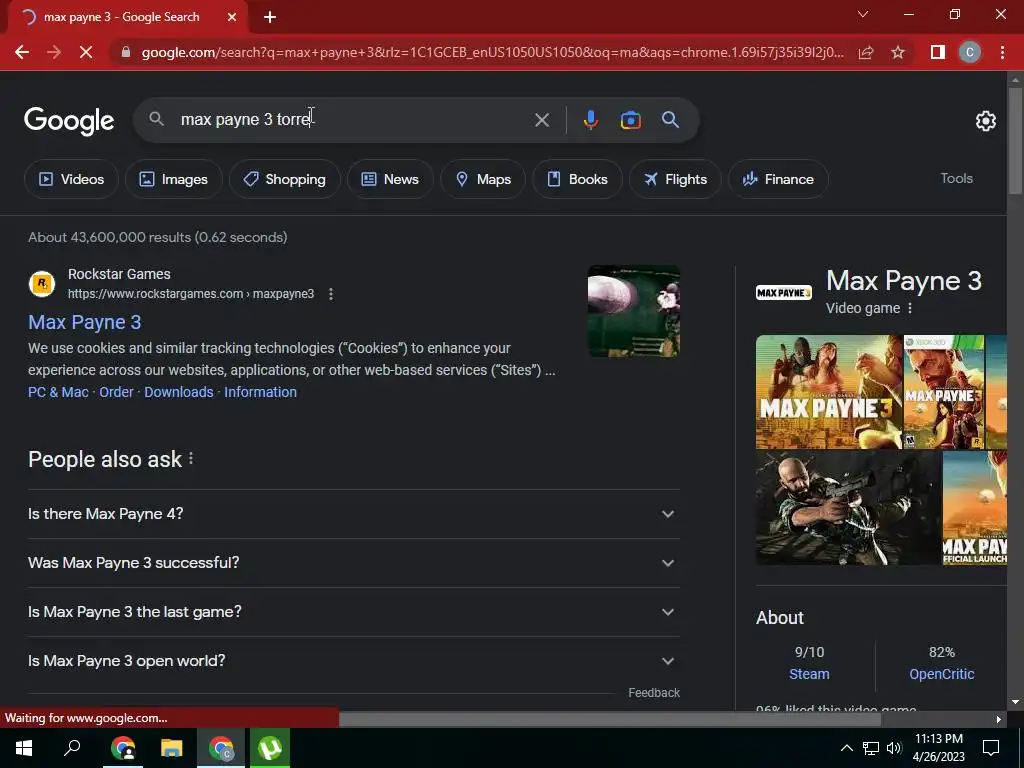1024x768 pixels.
Task: Click the Feedback link under questions
Action: coord(654,692)
